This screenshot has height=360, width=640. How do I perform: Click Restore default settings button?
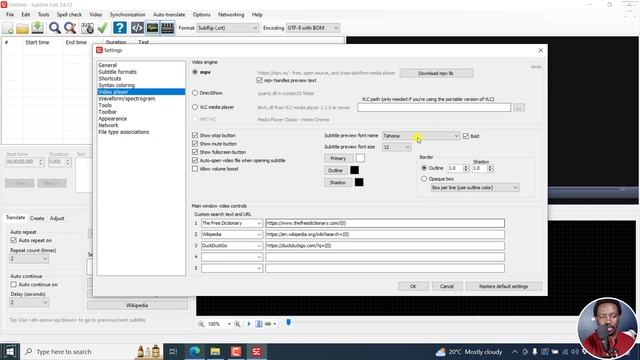[x=504, y=286]
